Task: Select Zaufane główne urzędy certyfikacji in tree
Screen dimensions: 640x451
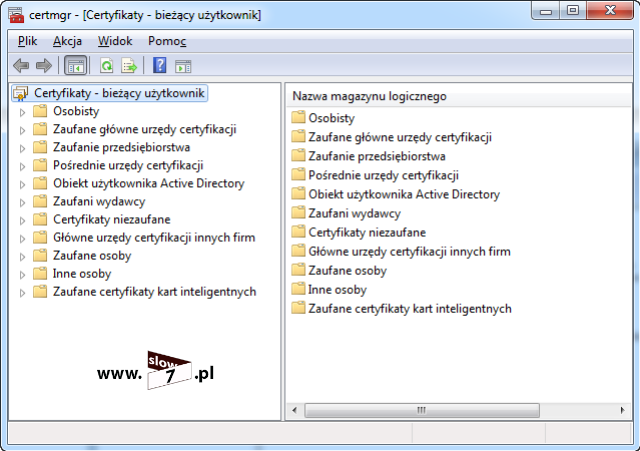Action: (x=144, y=129)
